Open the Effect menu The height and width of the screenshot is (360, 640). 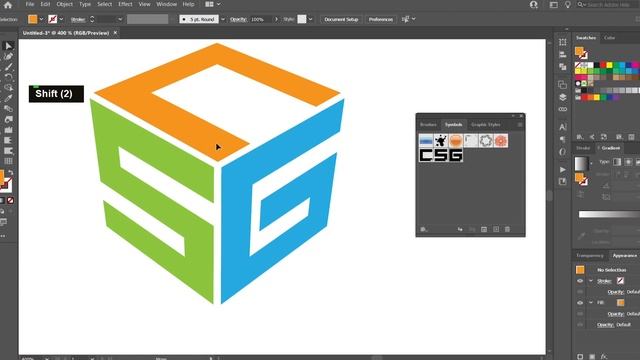pos(125,4)
